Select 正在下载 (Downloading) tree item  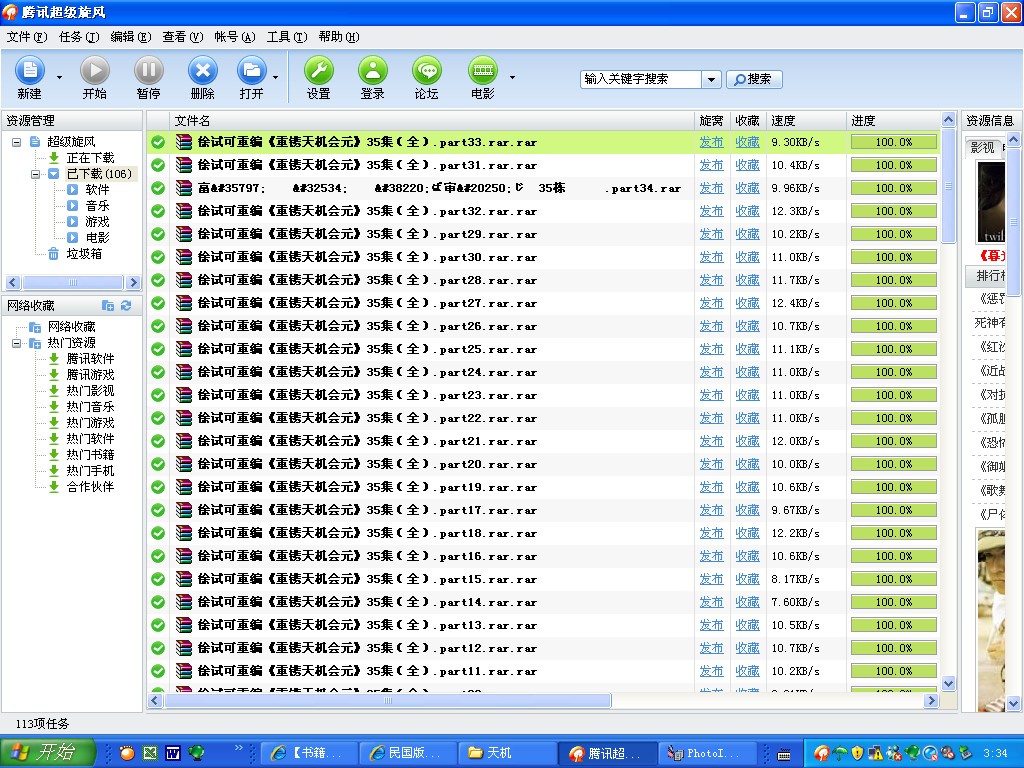pyautogui.click(x=90, y=157)
